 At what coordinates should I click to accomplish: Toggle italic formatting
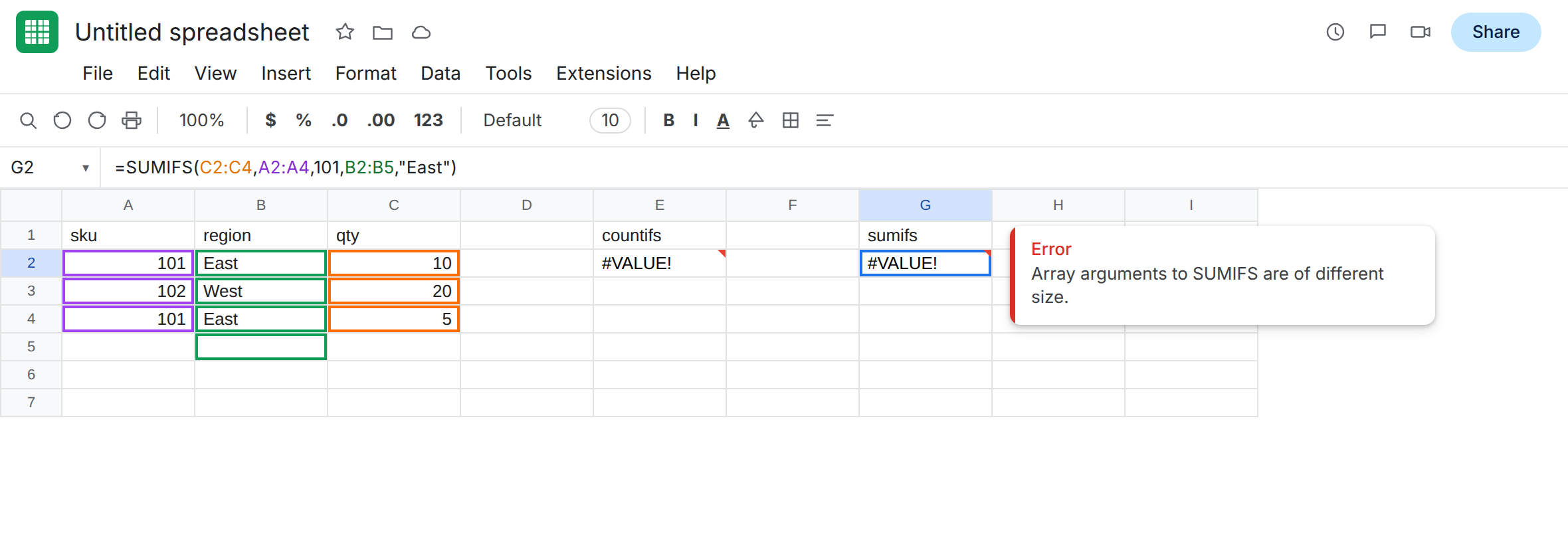(x=696, y=120)
